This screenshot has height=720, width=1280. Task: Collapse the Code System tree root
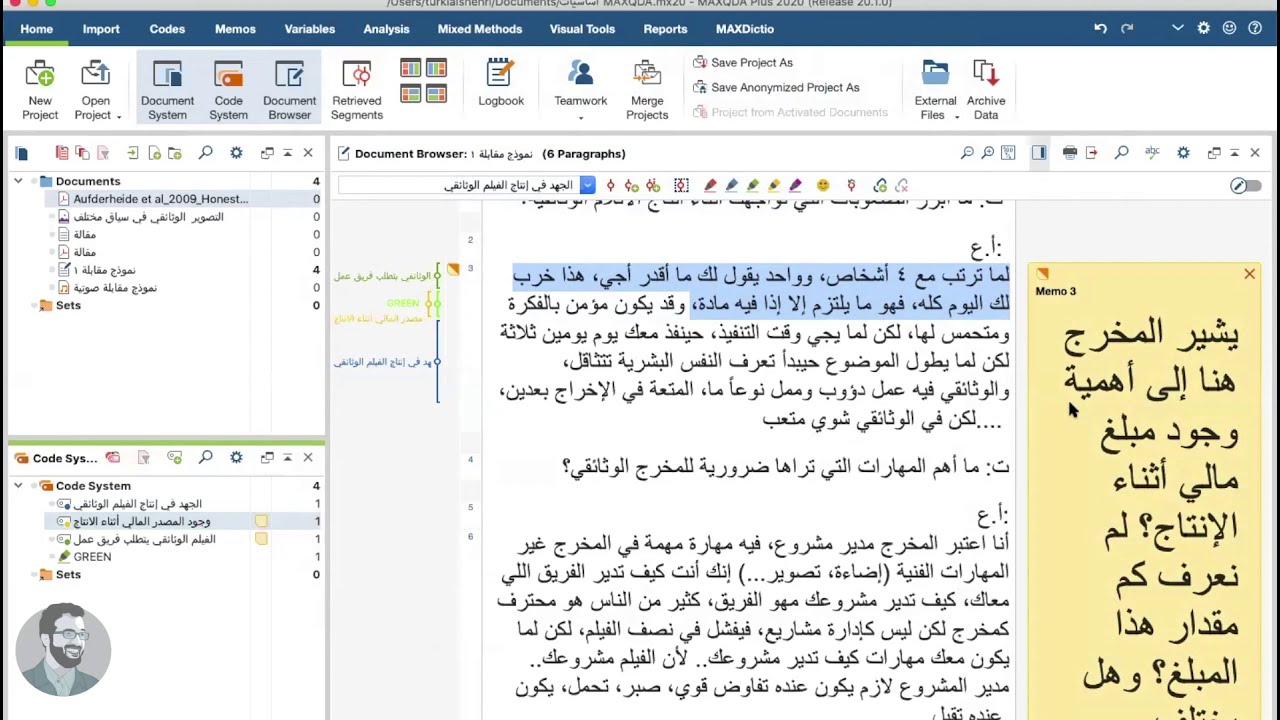coord(17,486)
